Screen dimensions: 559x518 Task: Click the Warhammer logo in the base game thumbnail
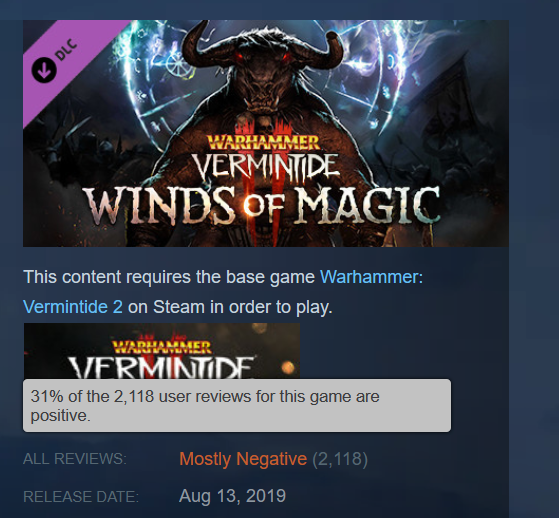coord(162,347)
